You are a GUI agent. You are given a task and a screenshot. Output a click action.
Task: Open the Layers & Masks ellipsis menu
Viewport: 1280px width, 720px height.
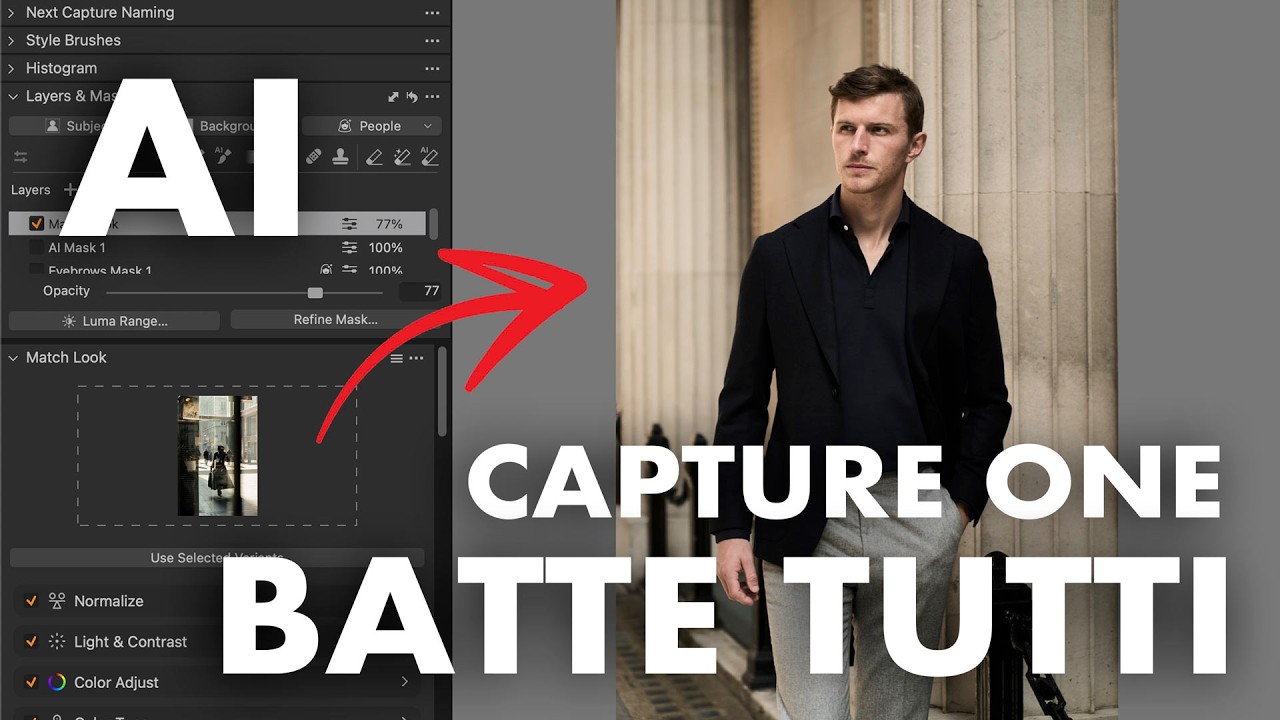(x=432, y=97)
